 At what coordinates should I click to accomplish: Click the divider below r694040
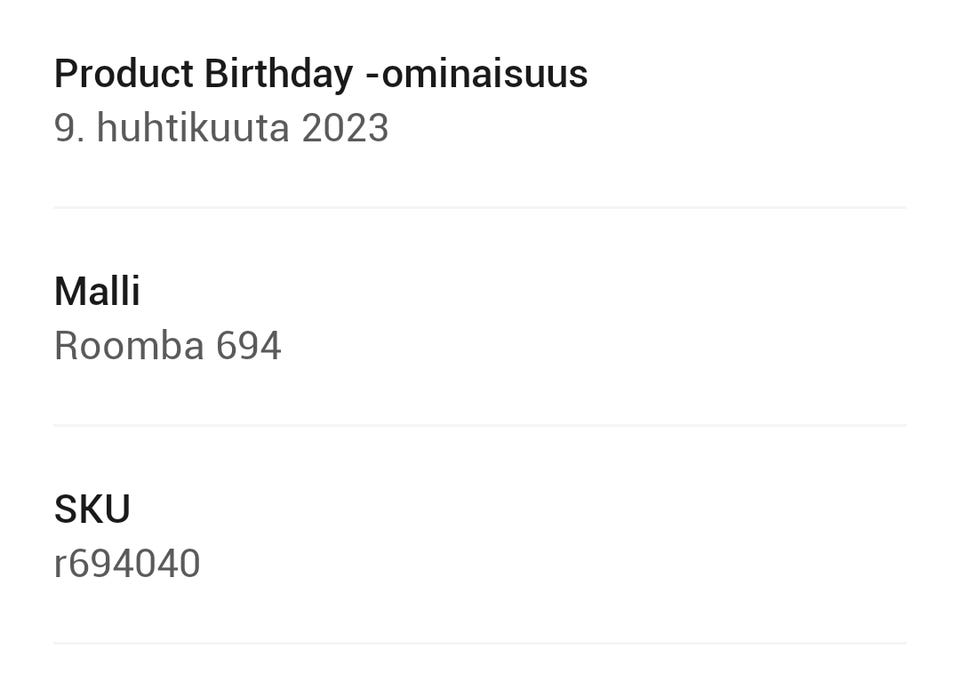tap(480, 643)
